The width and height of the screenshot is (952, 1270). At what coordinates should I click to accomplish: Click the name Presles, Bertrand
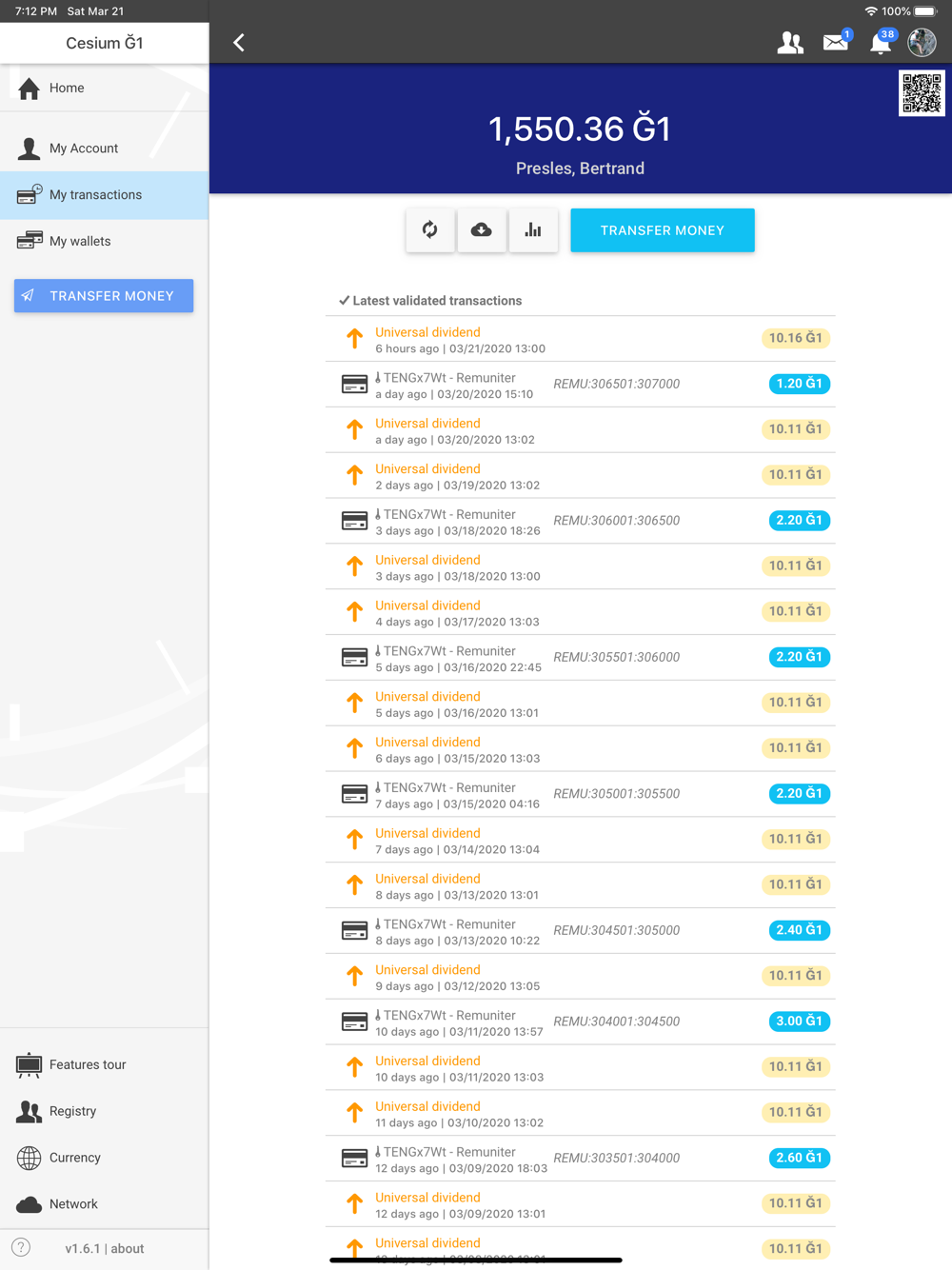click(x=580, y=169)
